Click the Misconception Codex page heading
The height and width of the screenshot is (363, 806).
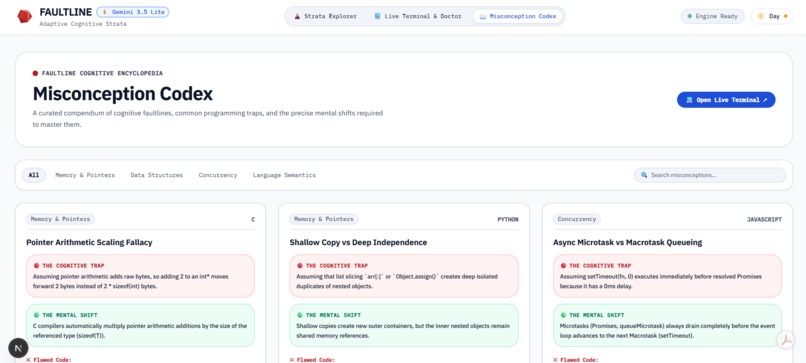(x=123, y=94)
